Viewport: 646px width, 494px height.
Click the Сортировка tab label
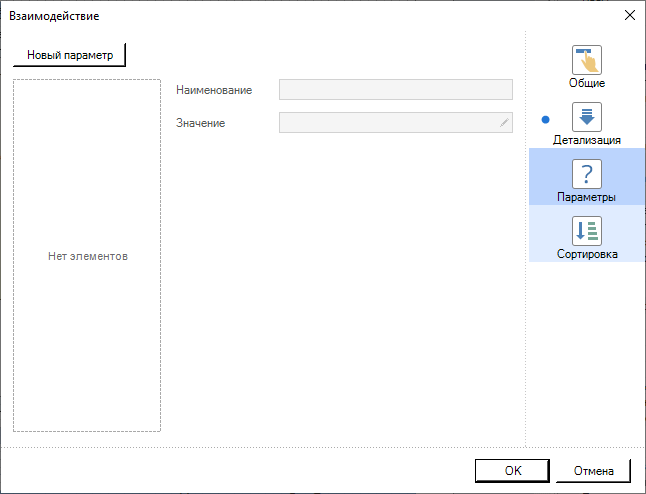(x=587, y=254)
